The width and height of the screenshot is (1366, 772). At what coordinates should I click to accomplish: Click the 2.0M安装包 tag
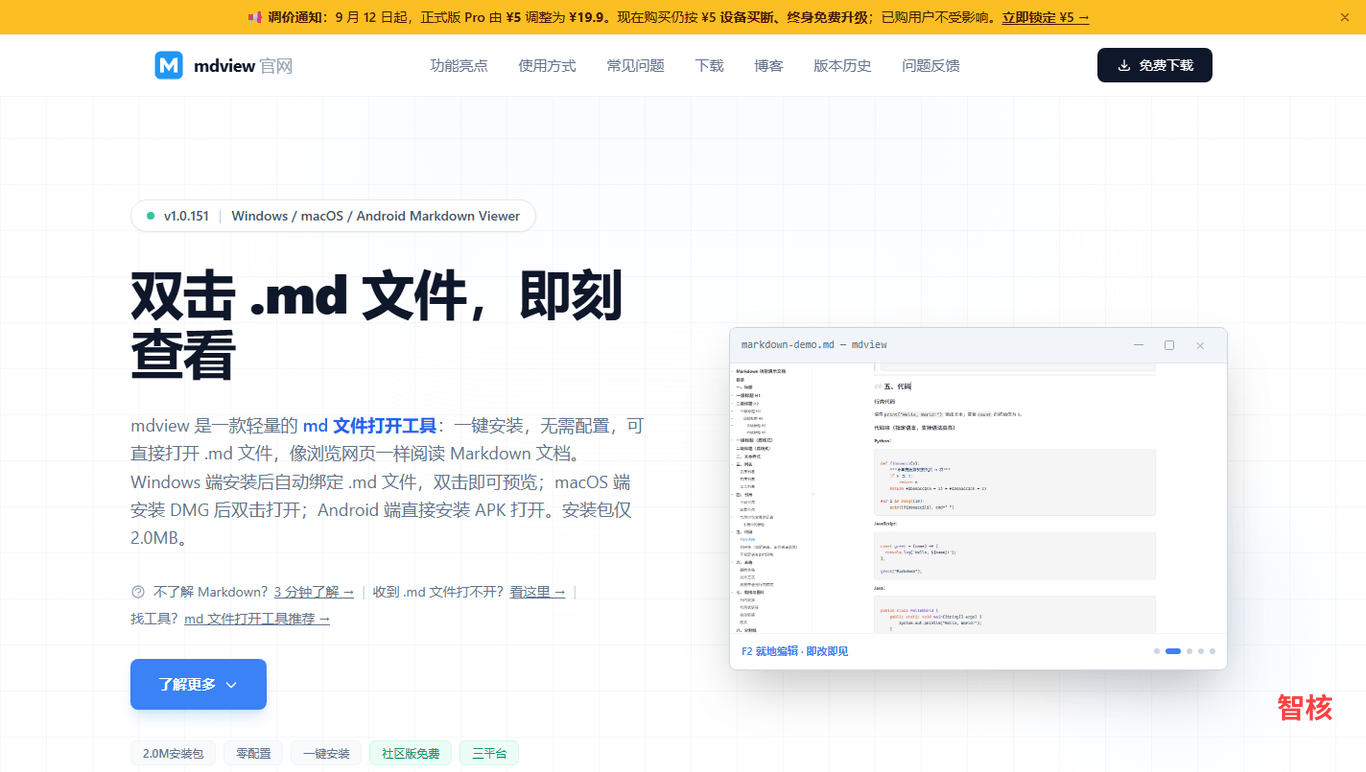point(173,753)
